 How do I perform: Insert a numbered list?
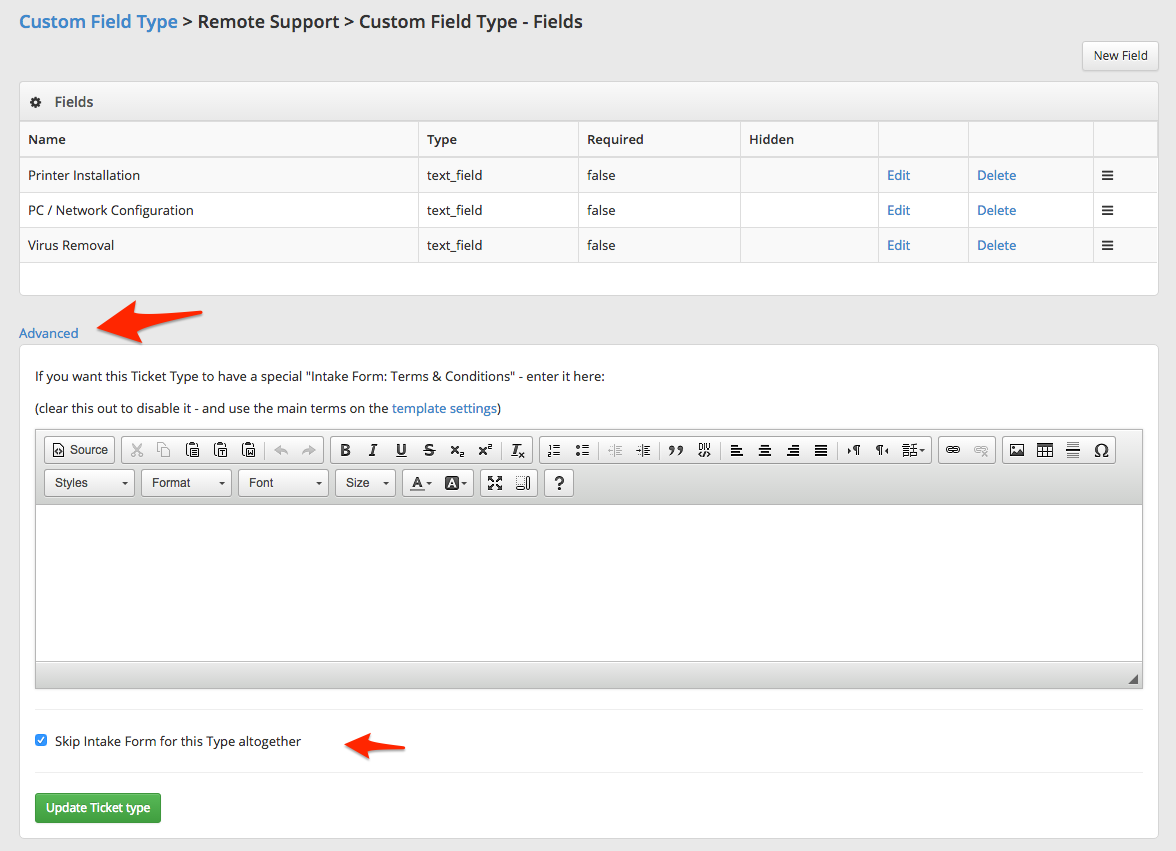[554, 450]
